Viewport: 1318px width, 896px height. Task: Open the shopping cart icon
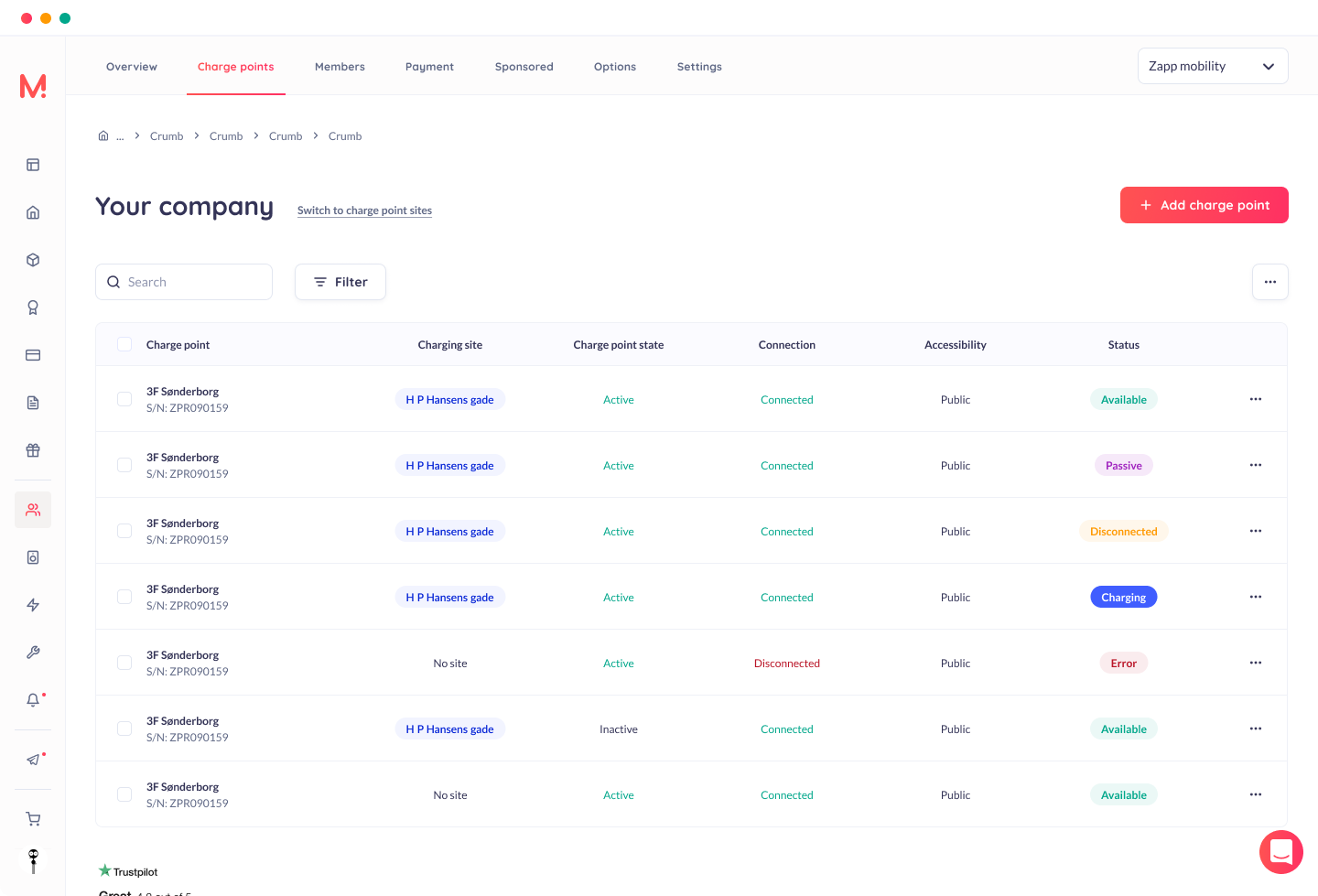click(x=33, y=819)
